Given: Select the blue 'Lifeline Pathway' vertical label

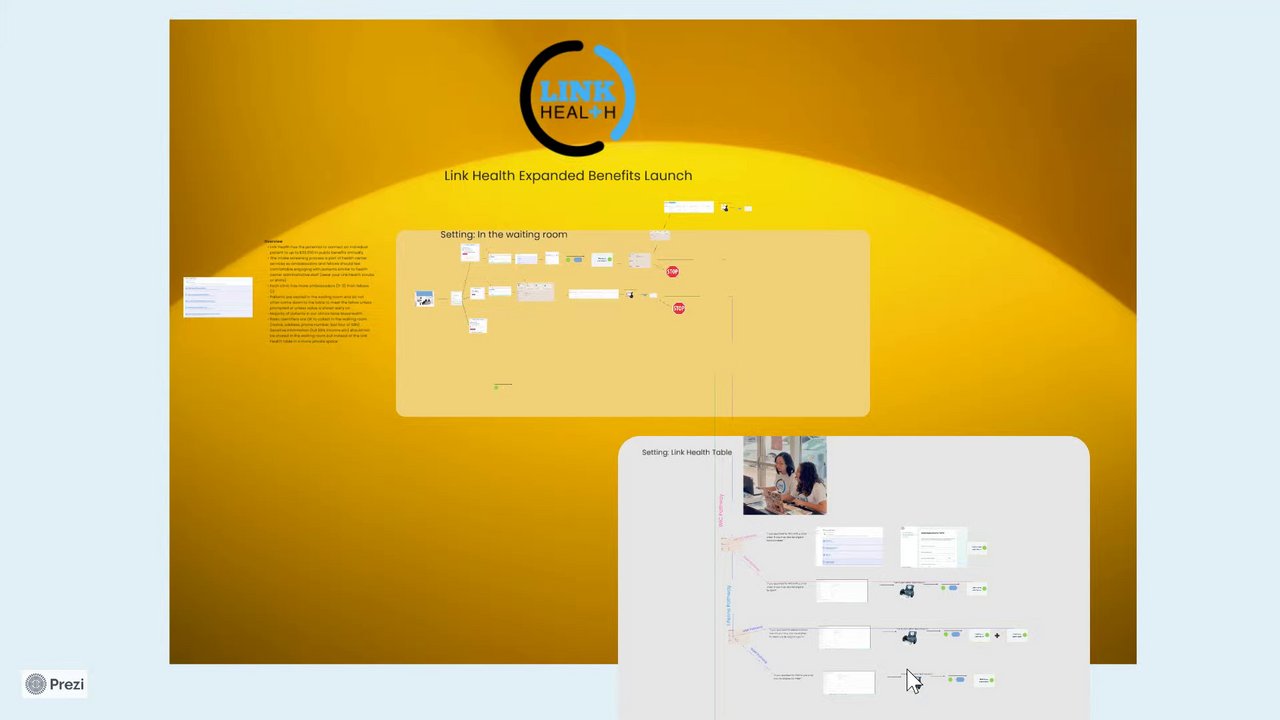Looking at the screenshot, I should coord(729,606).
